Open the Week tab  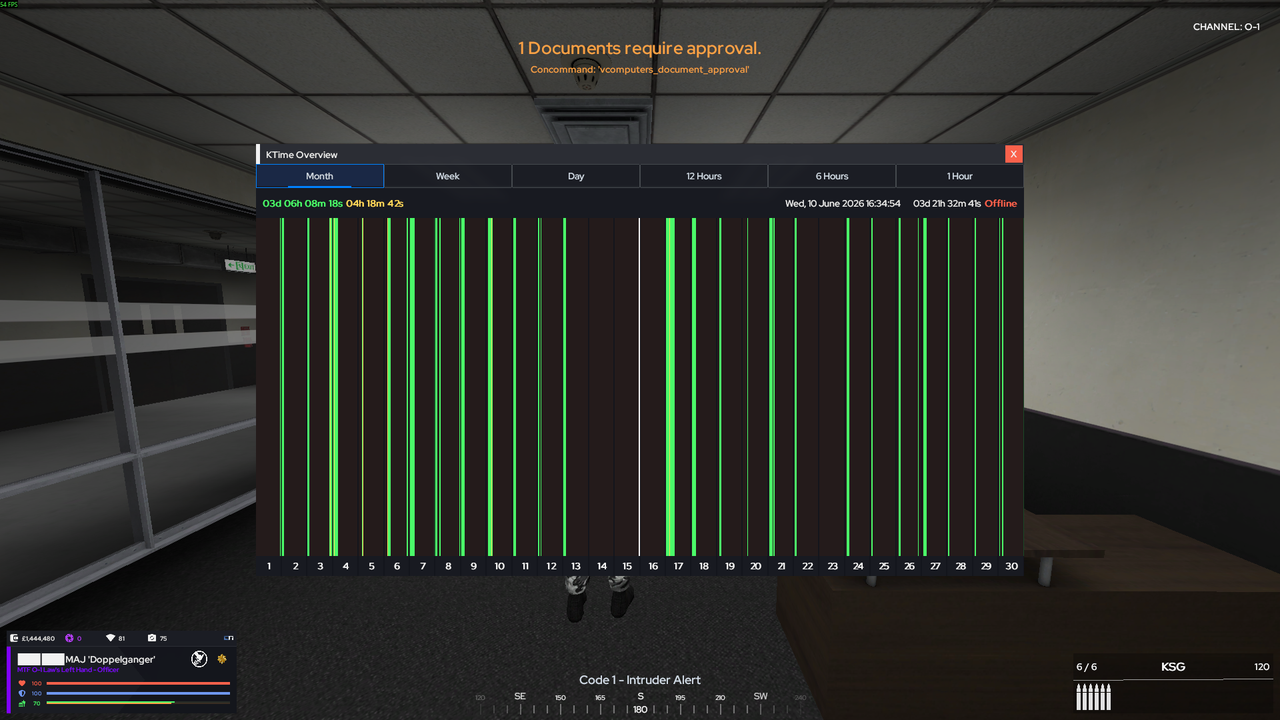(448, 176)
